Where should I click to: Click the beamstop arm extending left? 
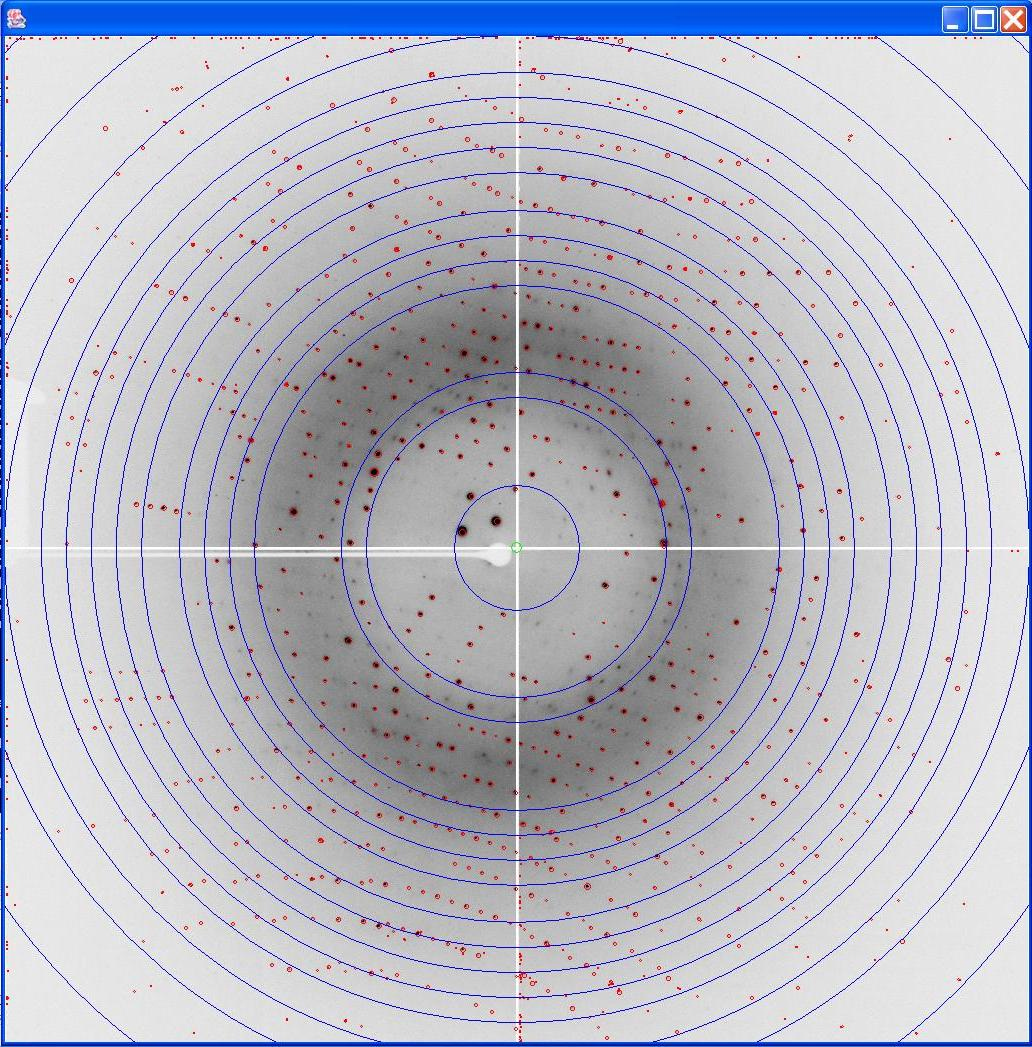tap(300, 551)
